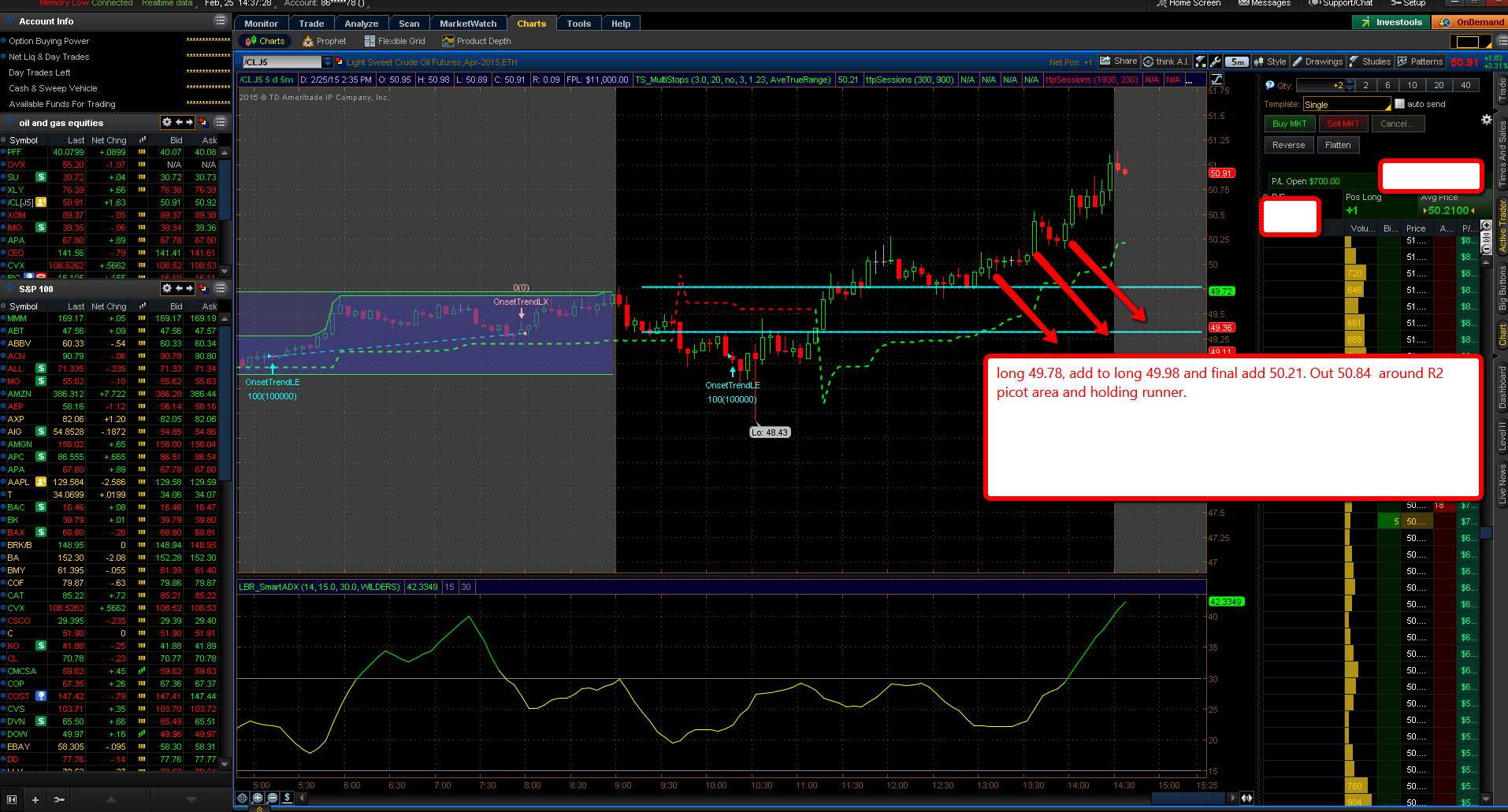
Task: Collapse the S&P 100 watchlist
Action: pos(11,288)
